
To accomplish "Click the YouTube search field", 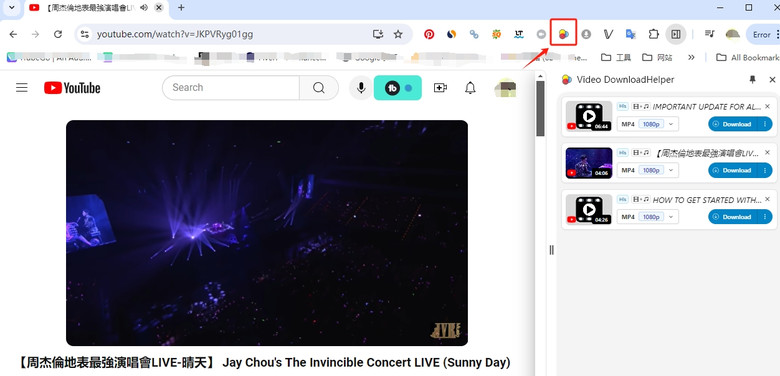I will click(231, 88).
